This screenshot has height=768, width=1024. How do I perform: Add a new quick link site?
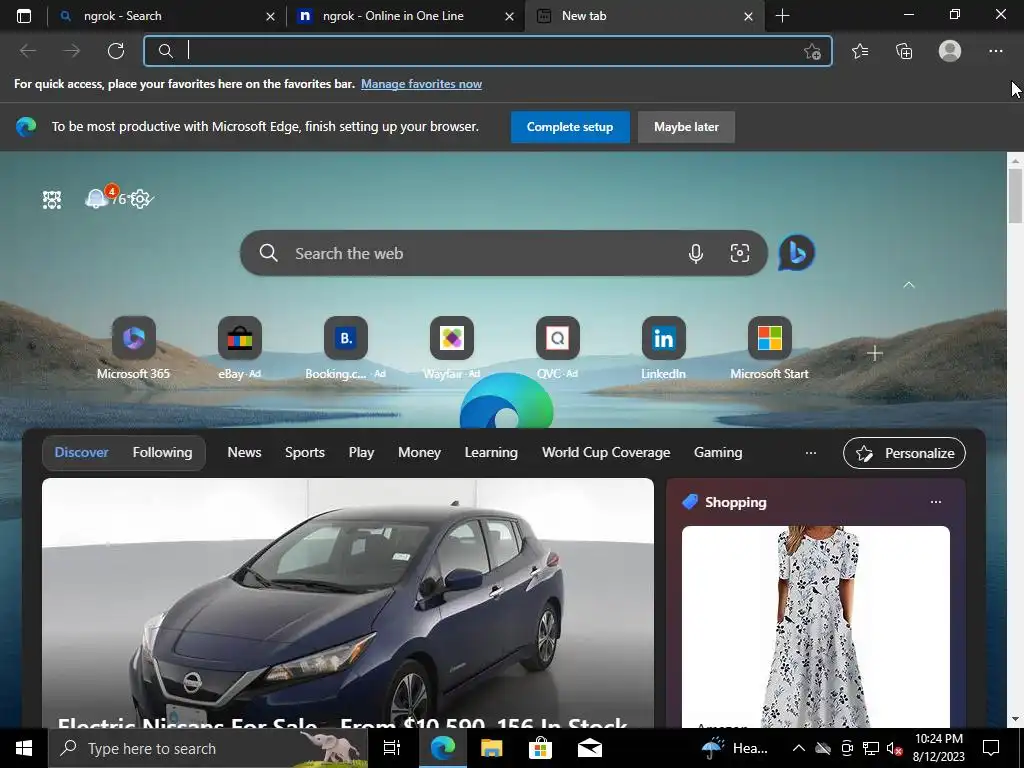874,353
